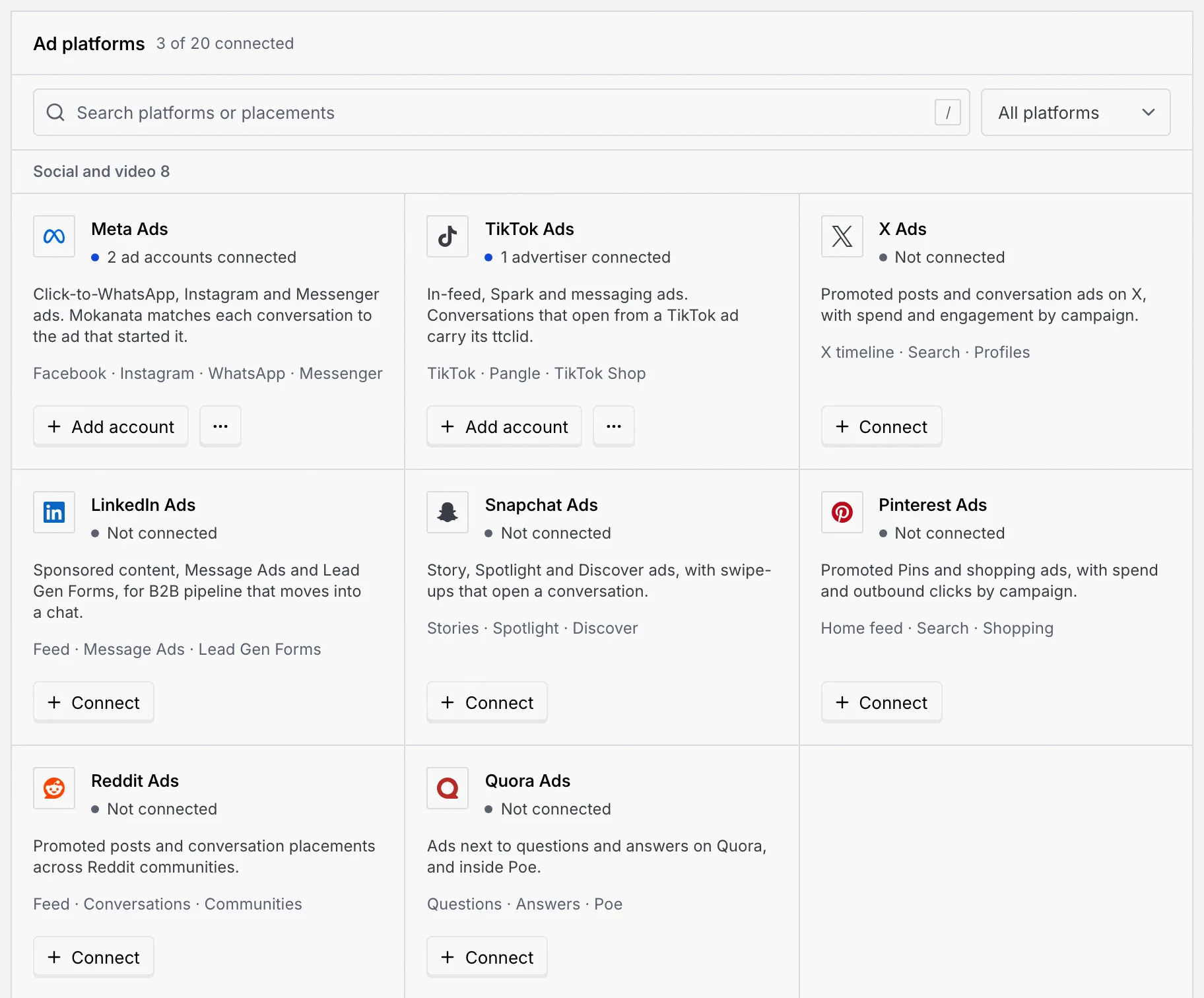Click the LinkedIn Ads card title

pos(143,505)
